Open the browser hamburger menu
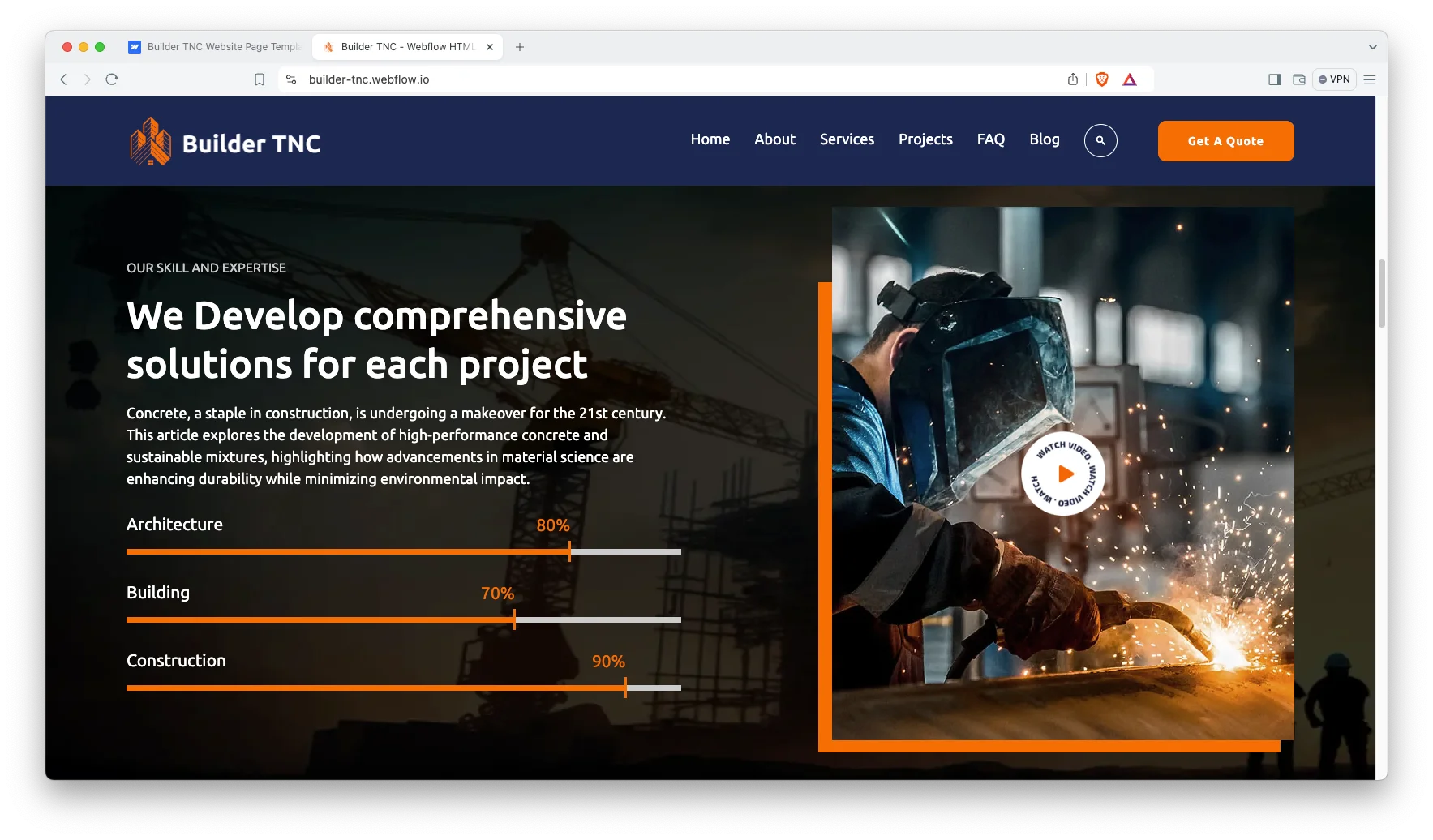 1370,79
